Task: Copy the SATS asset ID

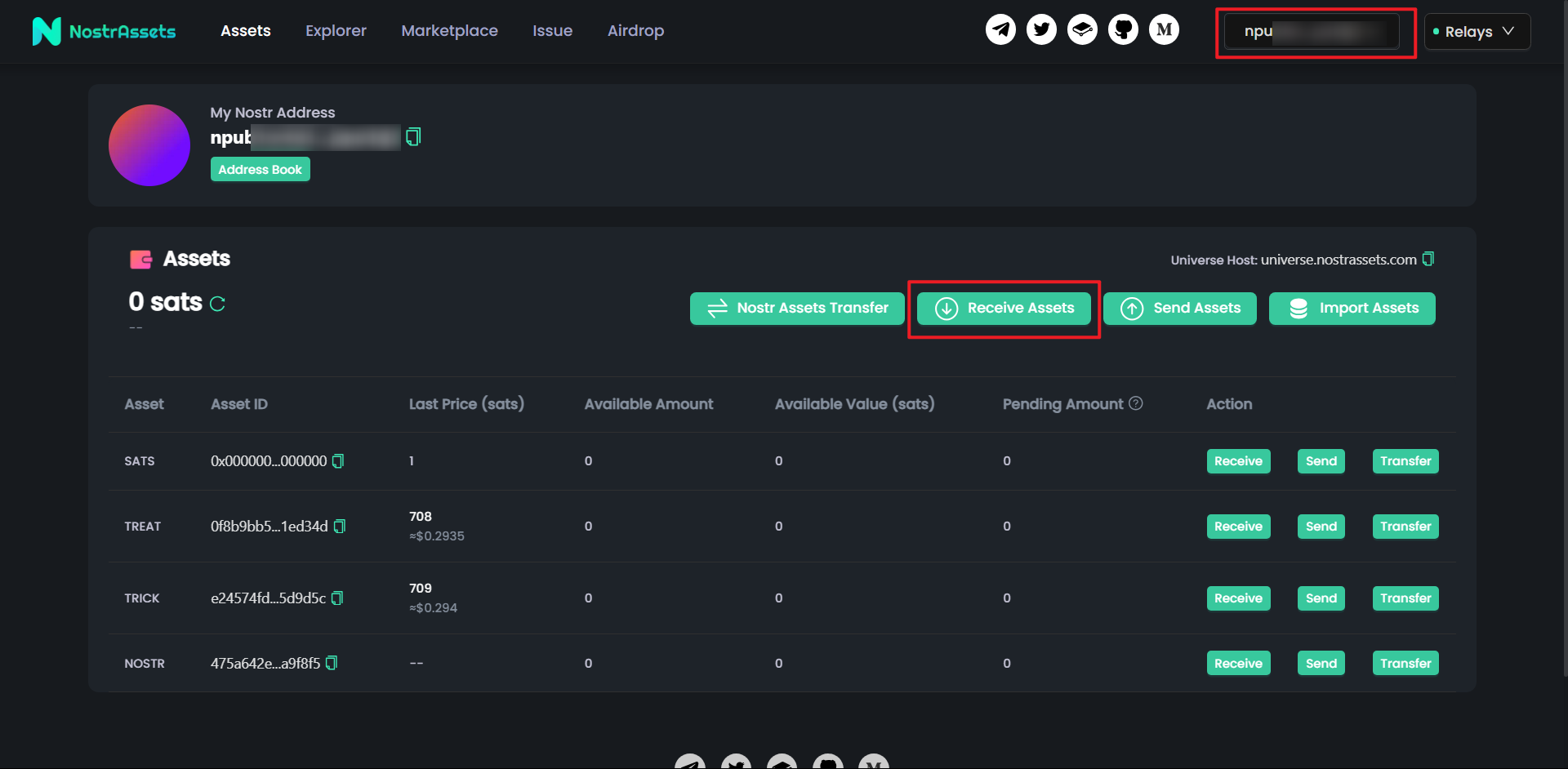Action: (x=338, y=461)
